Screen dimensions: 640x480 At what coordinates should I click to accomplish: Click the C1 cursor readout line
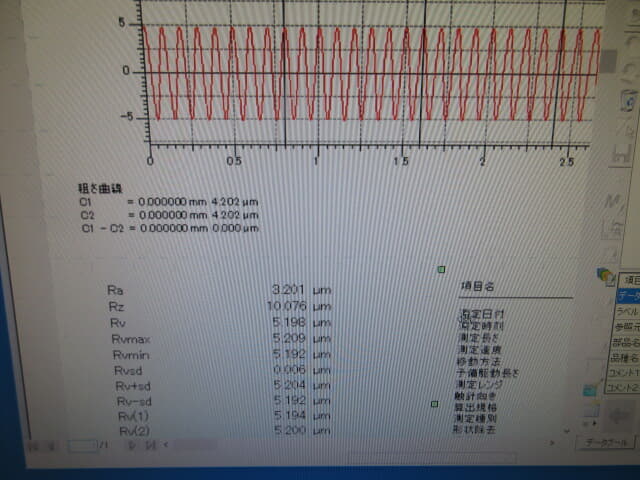point(169,202)
